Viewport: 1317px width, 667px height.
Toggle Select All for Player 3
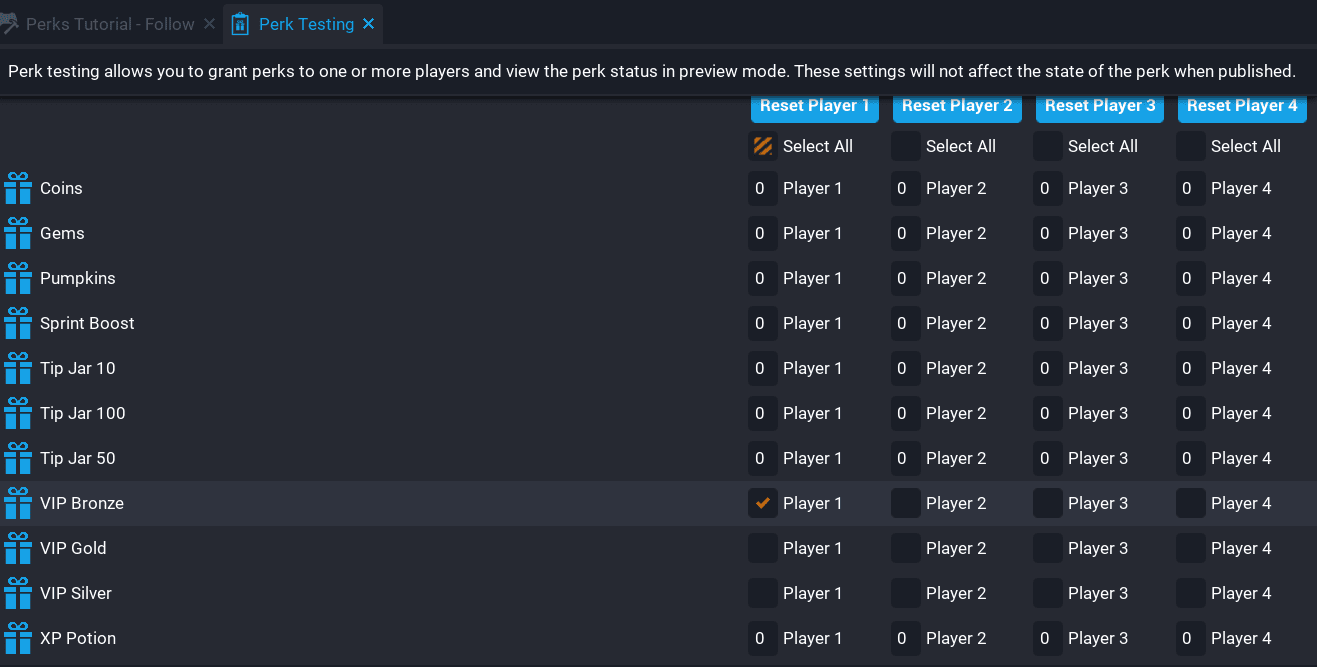point(1048,146)
